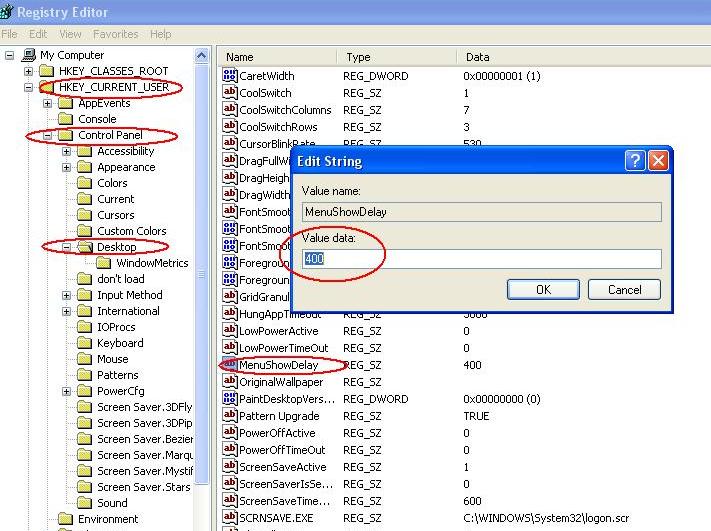The image size is (711, 531).
Task: Click the Environment folder icon
Action: (x=66, y=519)
